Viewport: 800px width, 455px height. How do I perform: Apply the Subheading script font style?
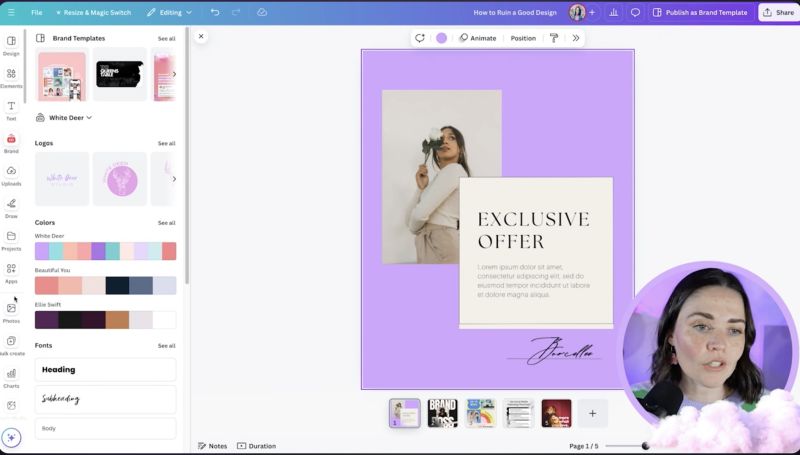coord(106,399)
